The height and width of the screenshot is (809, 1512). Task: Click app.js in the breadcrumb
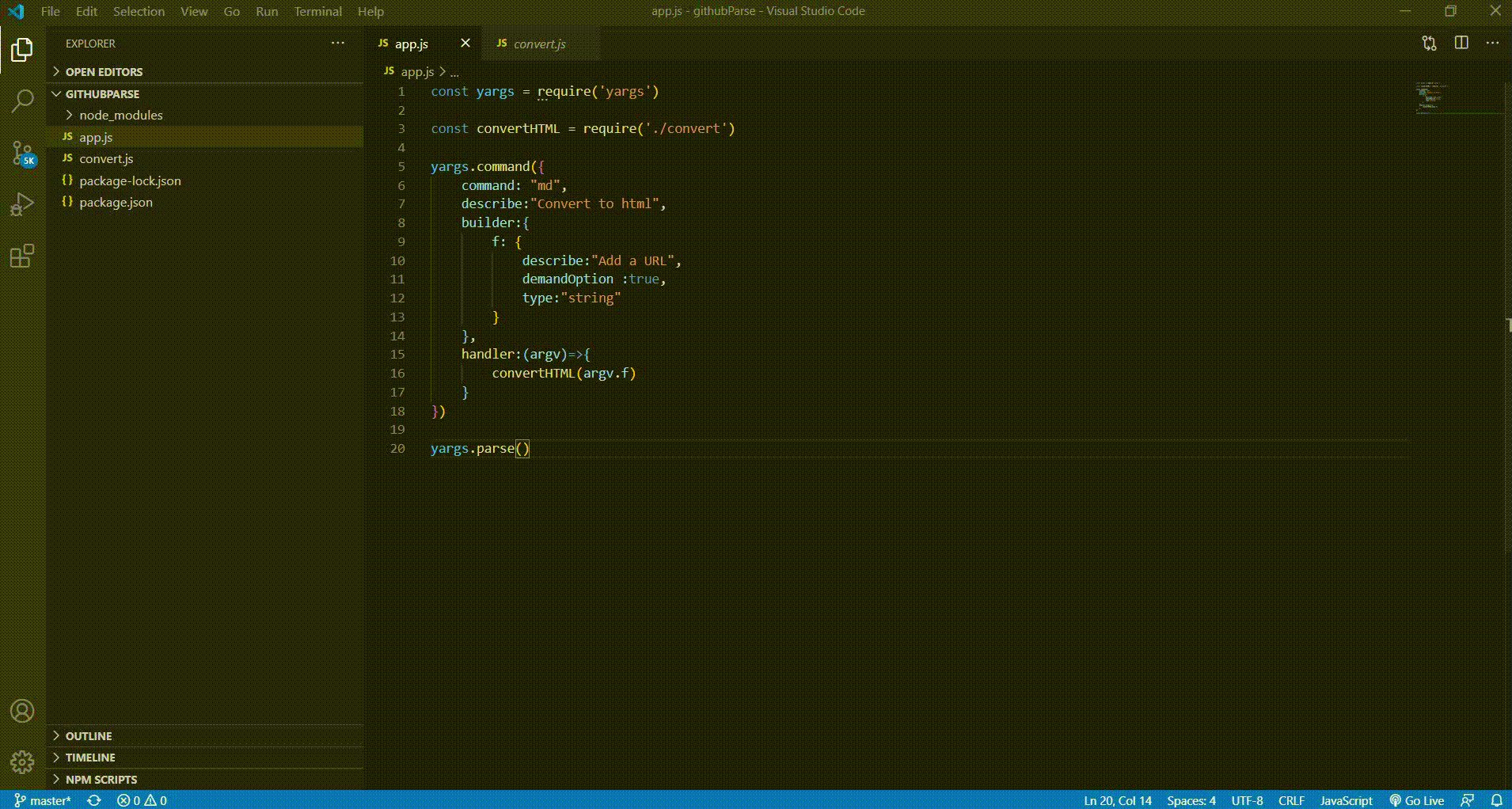[416, 71]
